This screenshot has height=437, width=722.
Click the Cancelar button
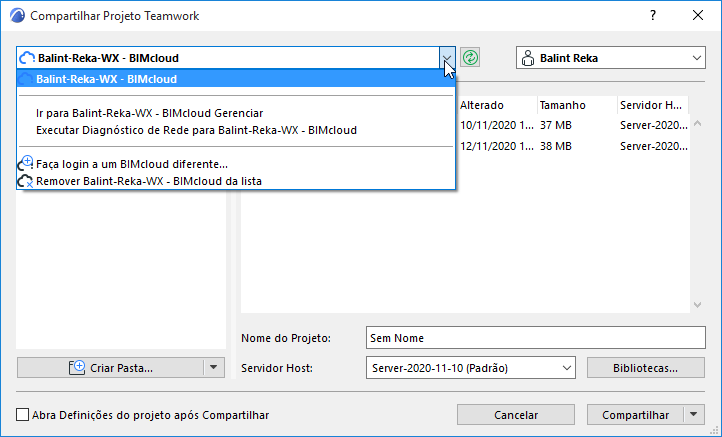click(x=516, y=414)
